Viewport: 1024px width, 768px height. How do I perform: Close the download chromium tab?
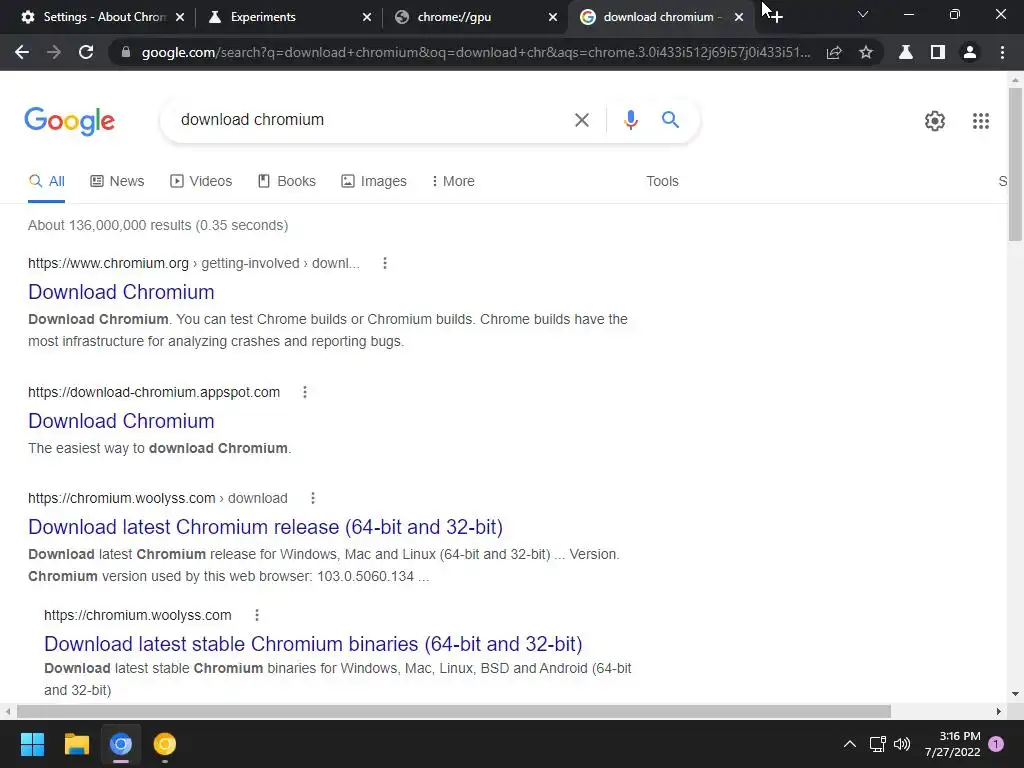point(739,17)
